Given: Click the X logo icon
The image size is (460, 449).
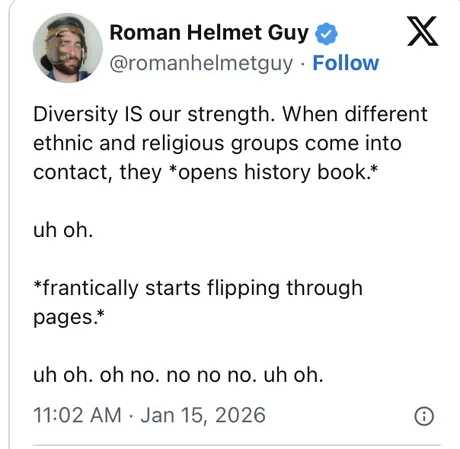Looking at the screenshot, I should click(423, 31).
